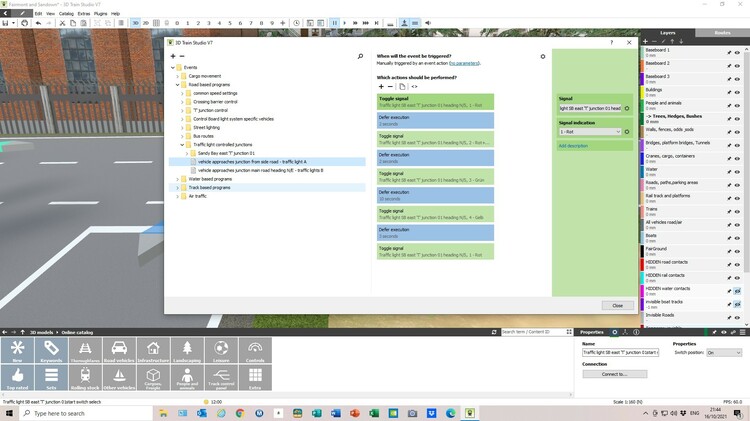Click the Add description link
This screenshot has height=421, width=750.
coord(573,146)
